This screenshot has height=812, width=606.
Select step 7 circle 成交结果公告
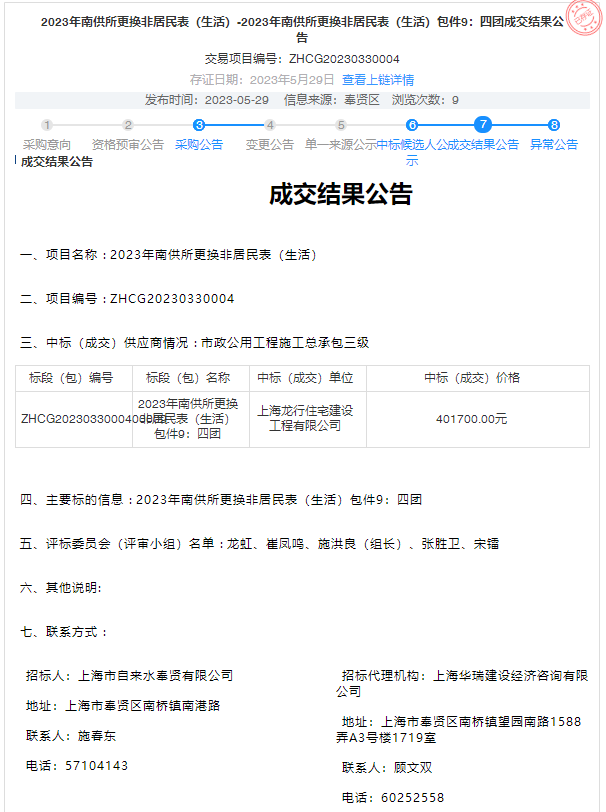483,125
